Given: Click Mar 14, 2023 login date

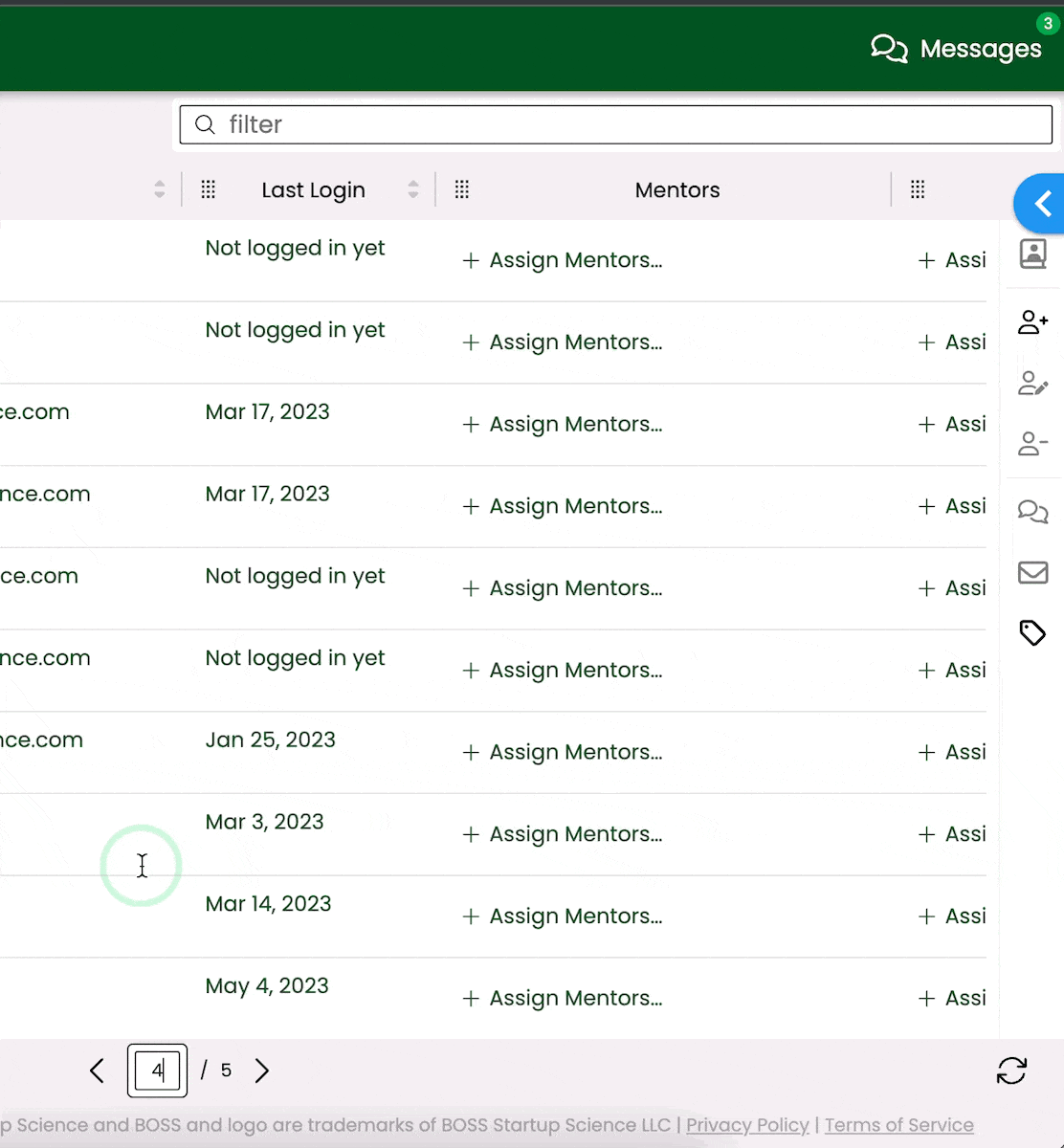Looking at the screenshot, I should coord(268,904).
